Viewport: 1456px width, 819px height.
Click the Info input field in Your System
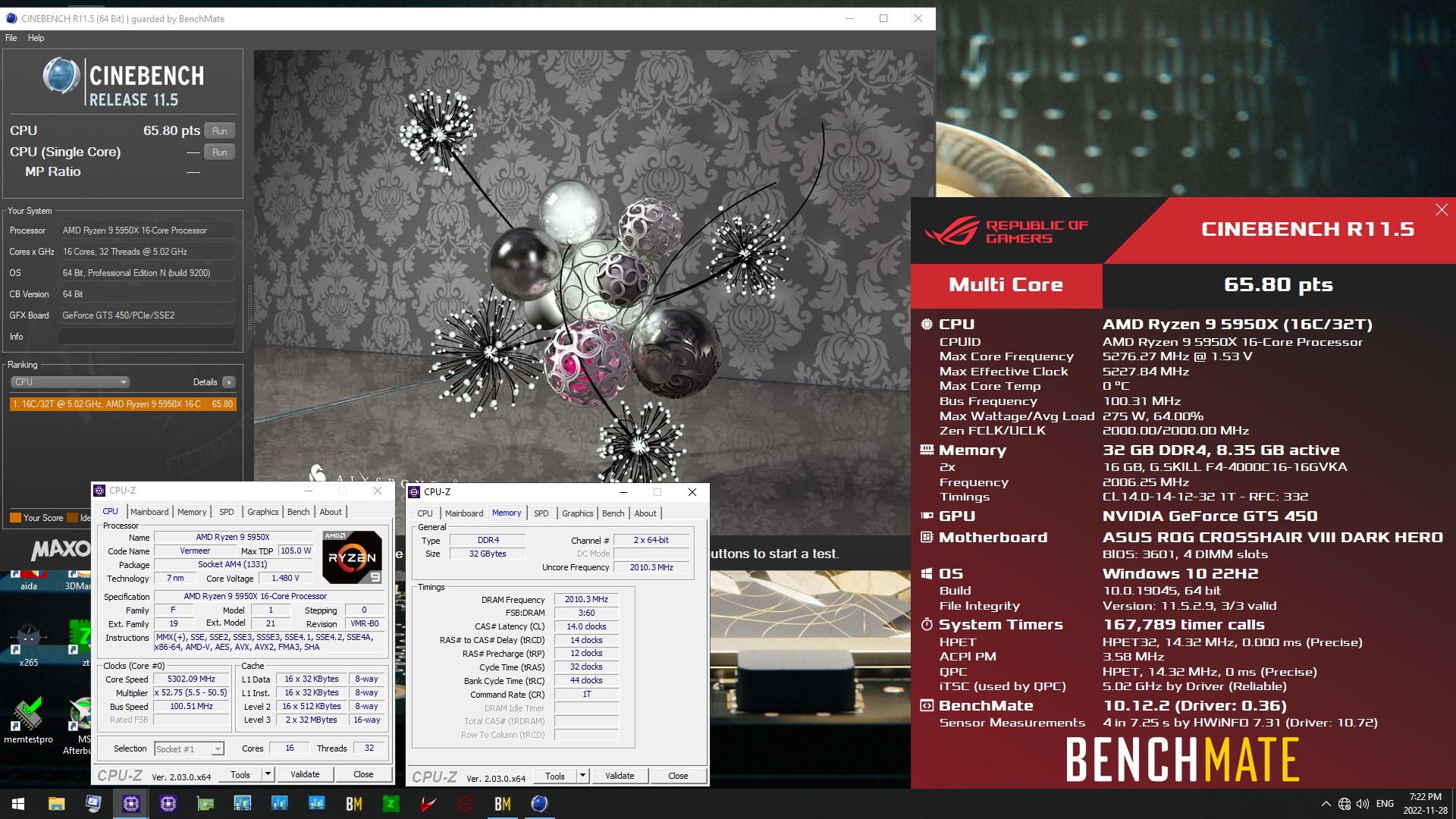[147, 337]
